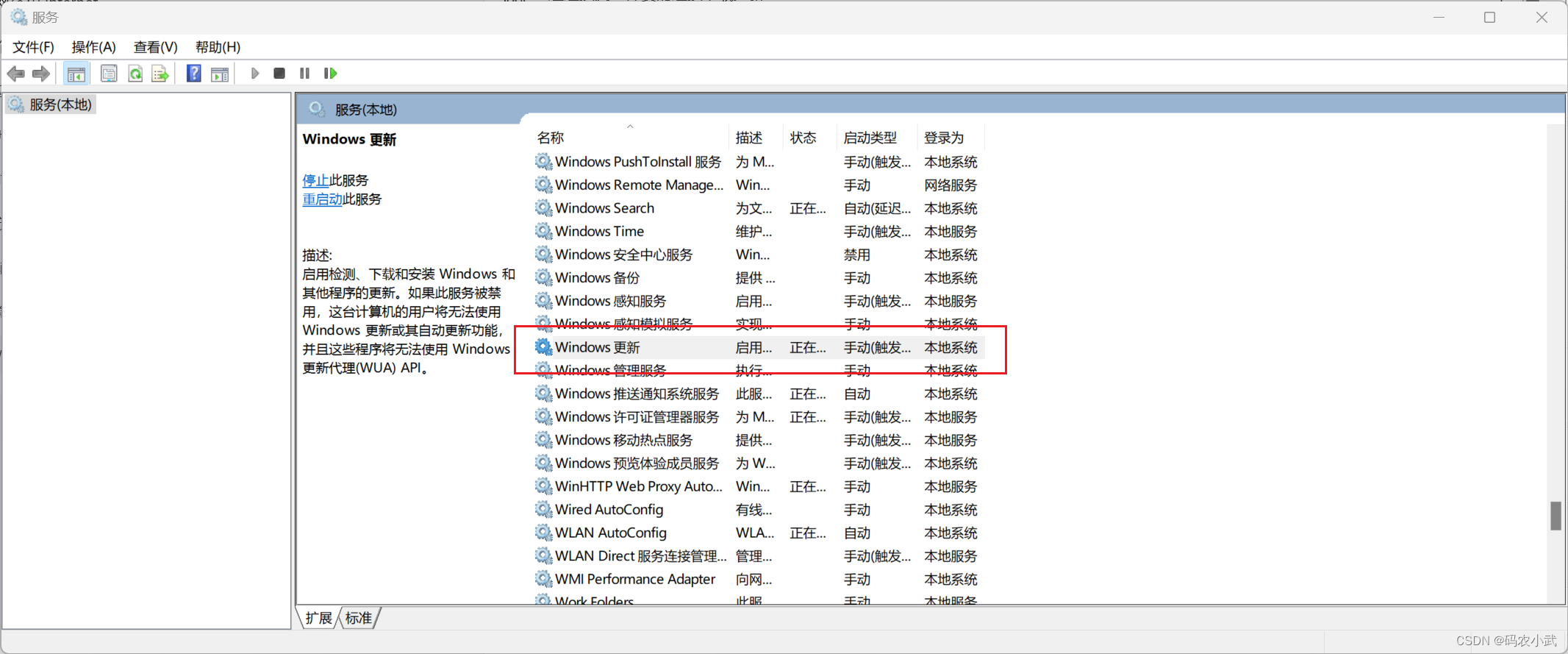Click gear icon of Wired AutoConfig row

click(x=543, y=509)
